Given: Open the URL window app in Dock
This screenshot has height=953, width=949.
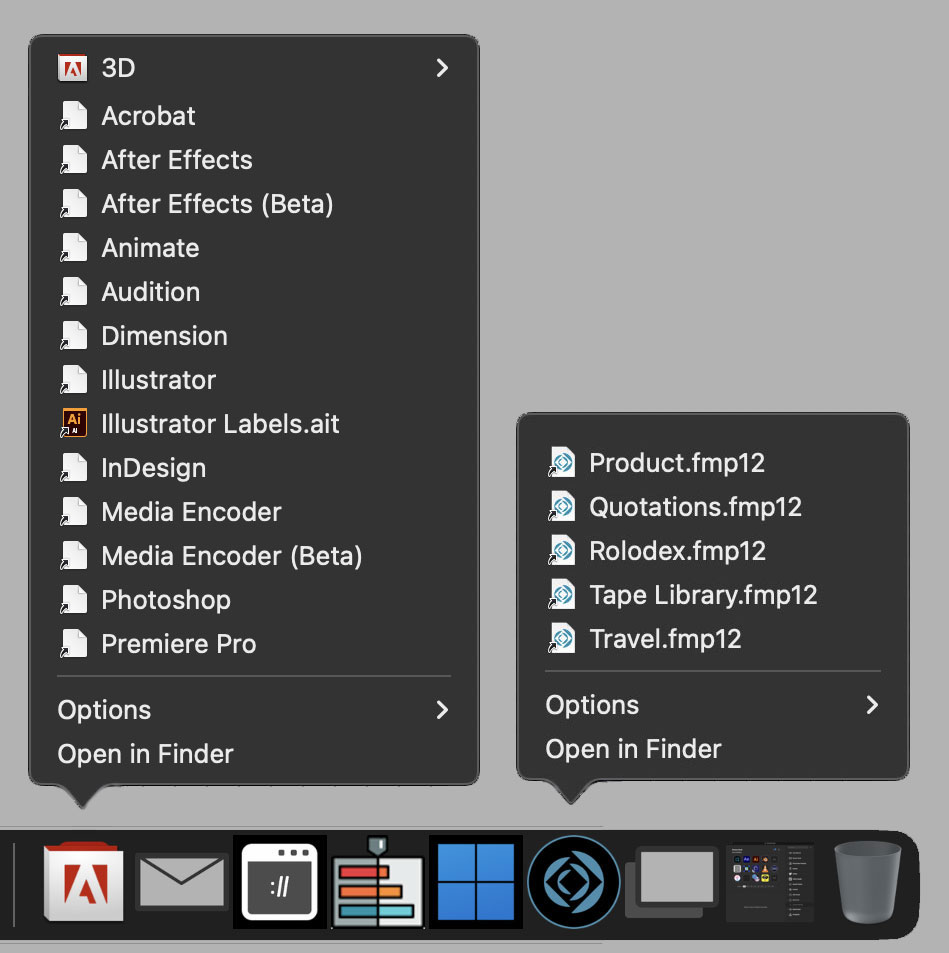Looking at the screenshot, I should tap(279, 882).
